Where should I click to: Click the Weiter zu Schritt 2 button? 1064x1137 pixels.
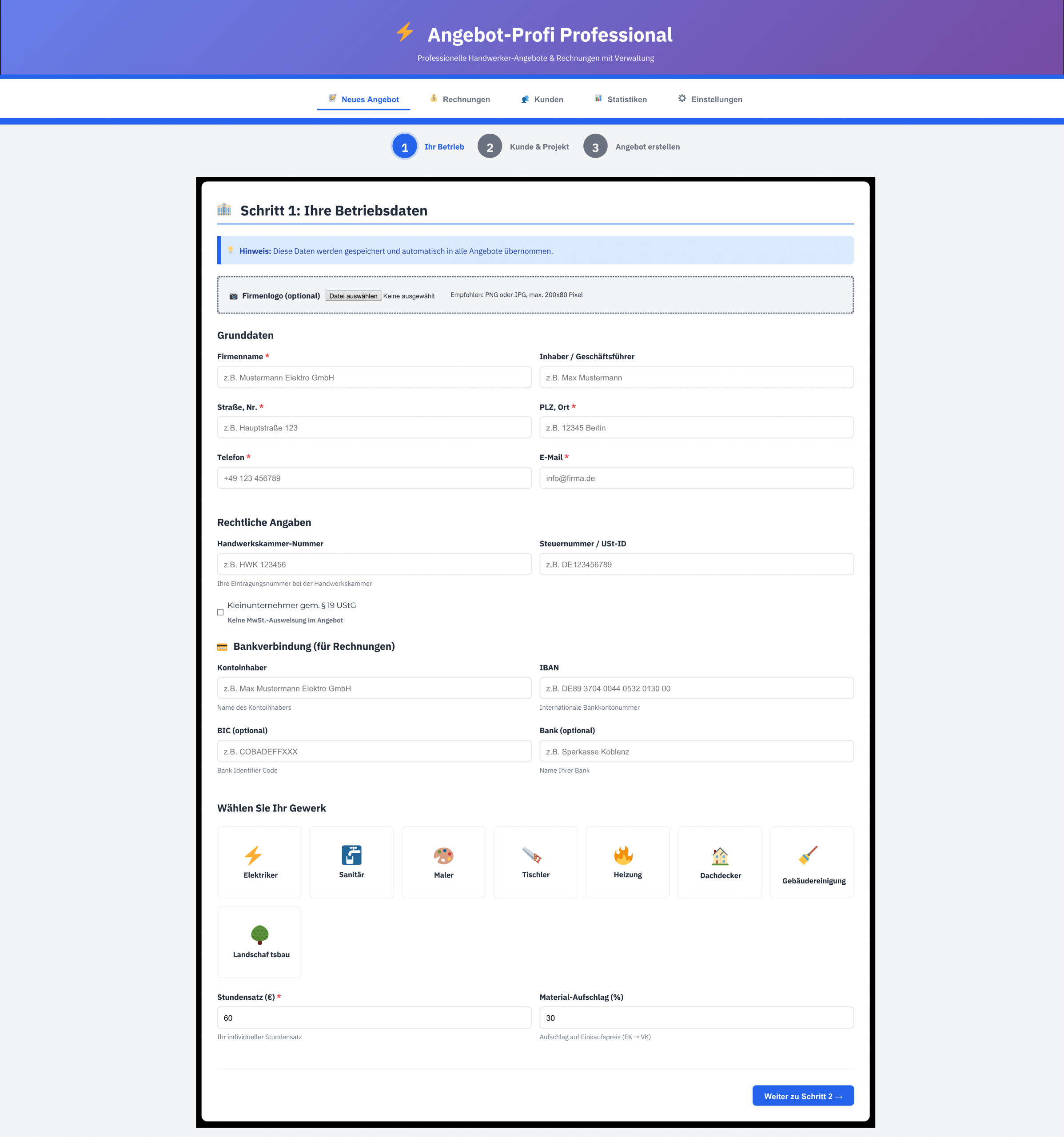pyautogui.click(x=803, y=1096)
